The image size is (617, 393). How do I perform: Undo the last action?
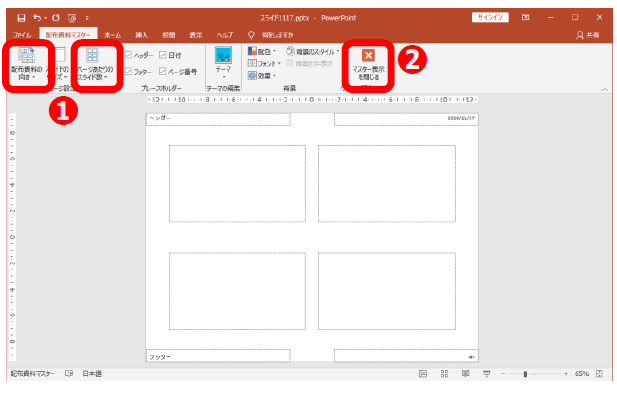pos(37,18)
